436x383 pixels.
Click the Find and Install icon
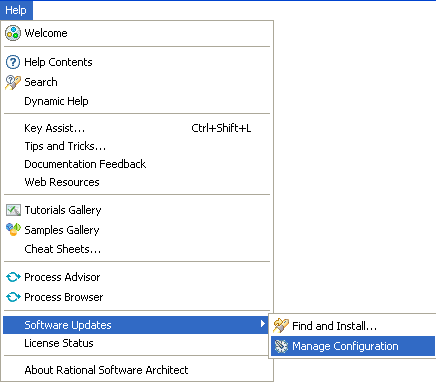281,326
